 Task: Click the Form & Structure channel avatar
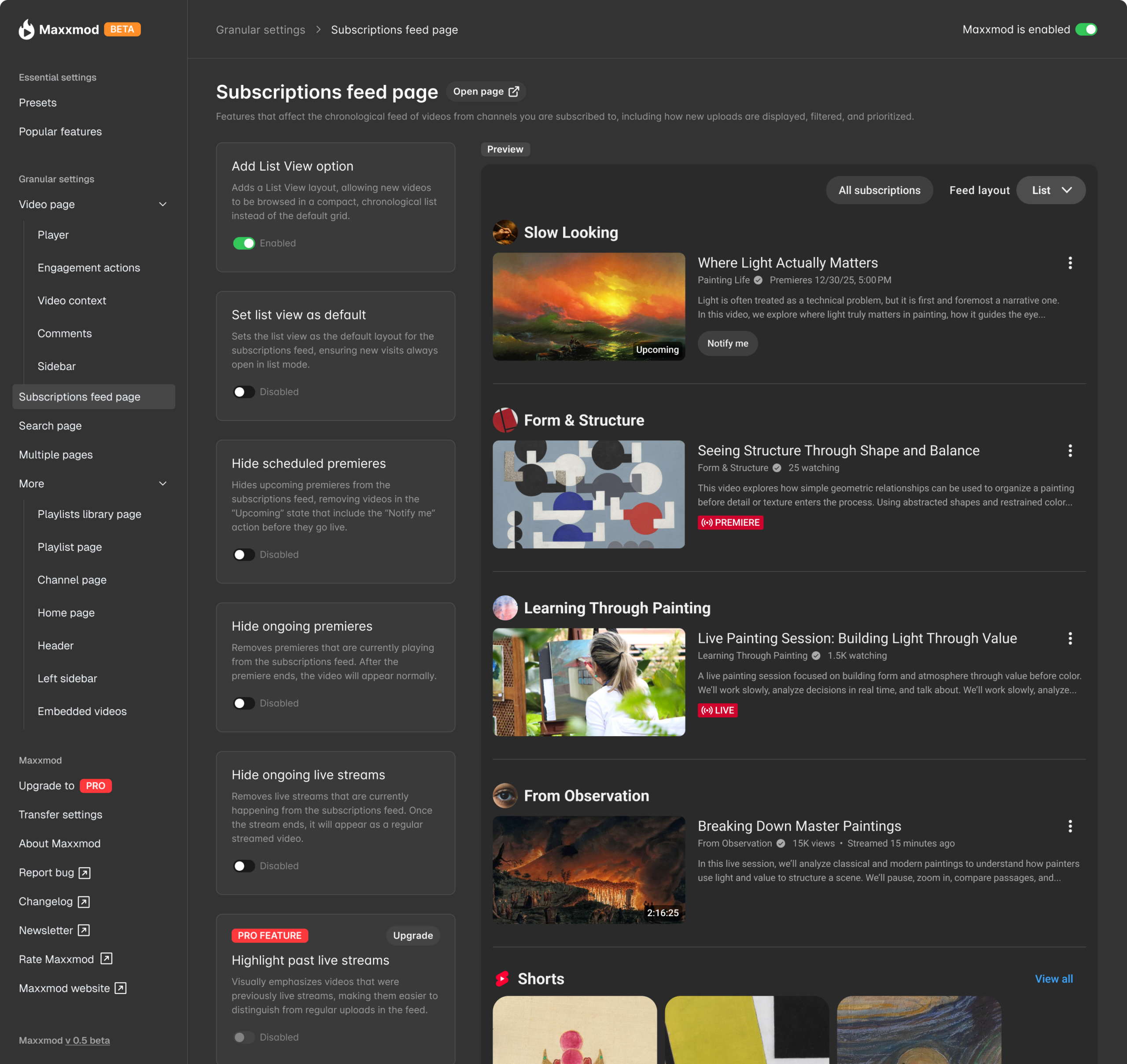505,420
